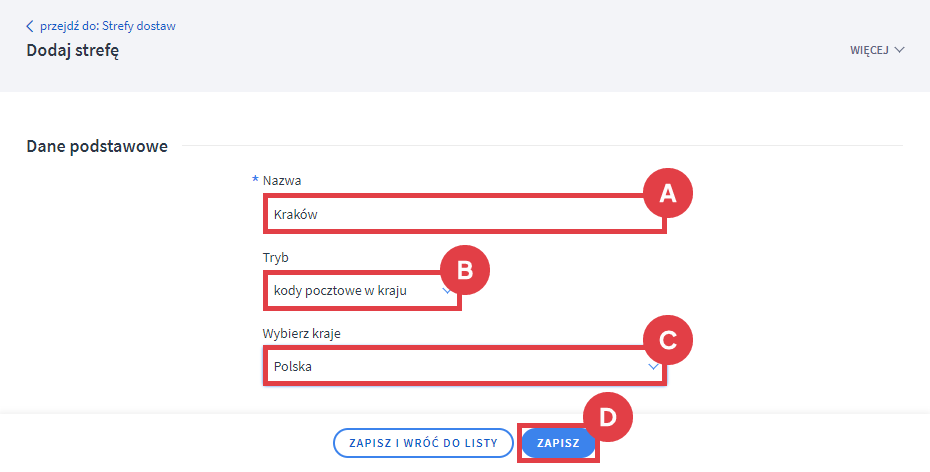Click the chevron arrow next to WIĘCEJ

click(899, 50)
